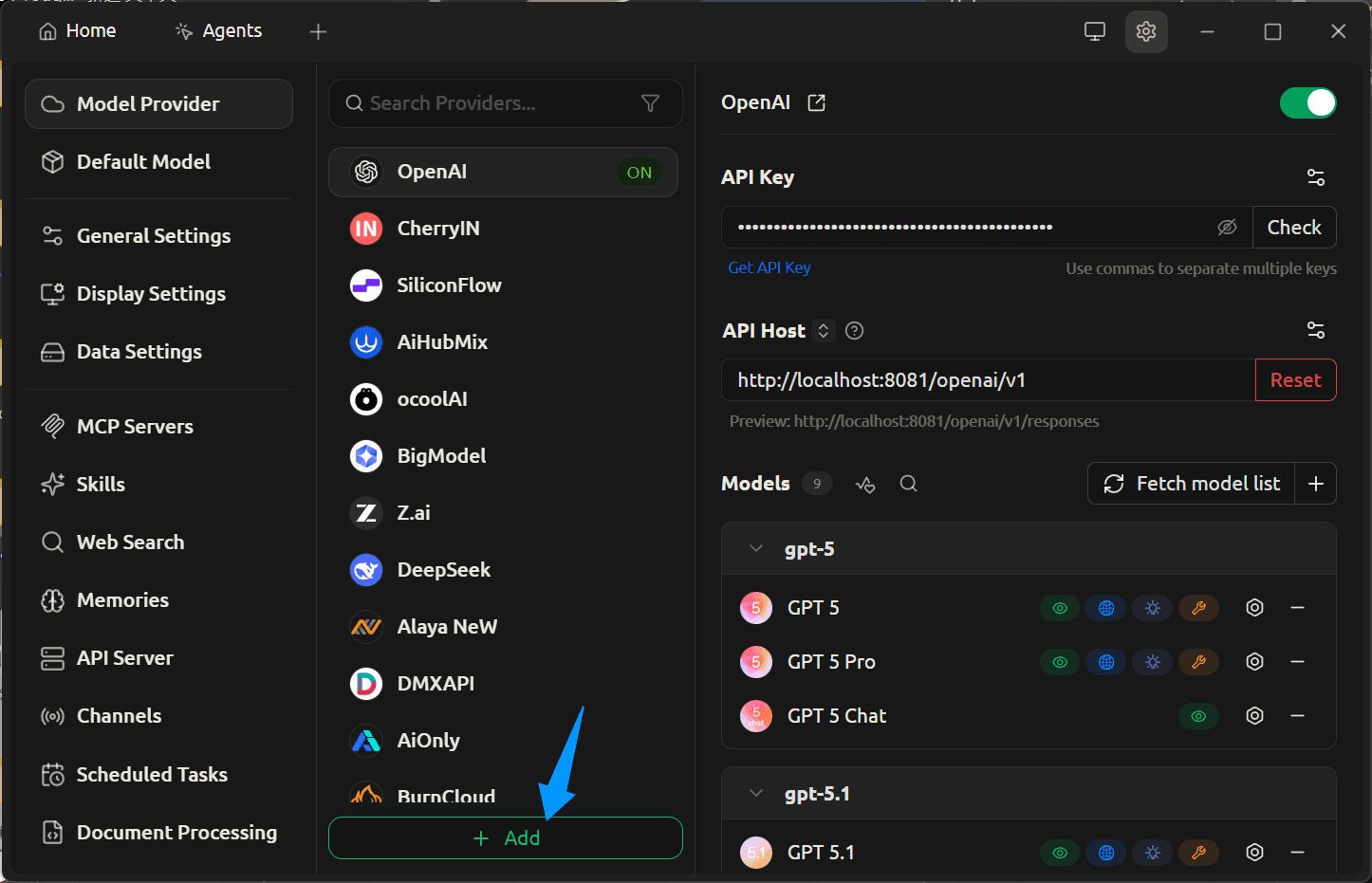1372x883 pixels.
Task: Remove the GPT 5 Chat model
Action: point(1298,716)
